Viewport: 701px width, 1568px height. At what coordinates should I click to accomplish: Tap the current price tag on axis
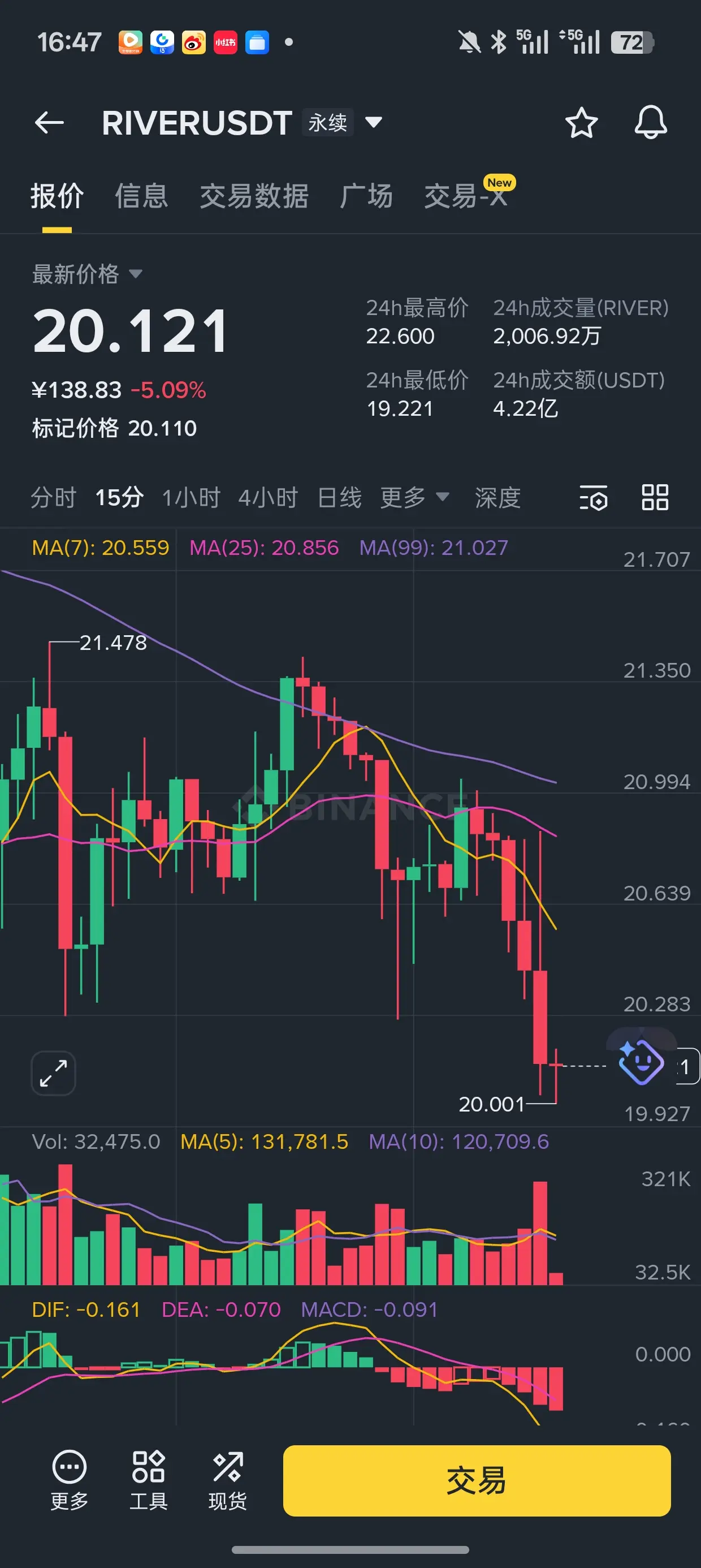click(x=687, y=1066)
